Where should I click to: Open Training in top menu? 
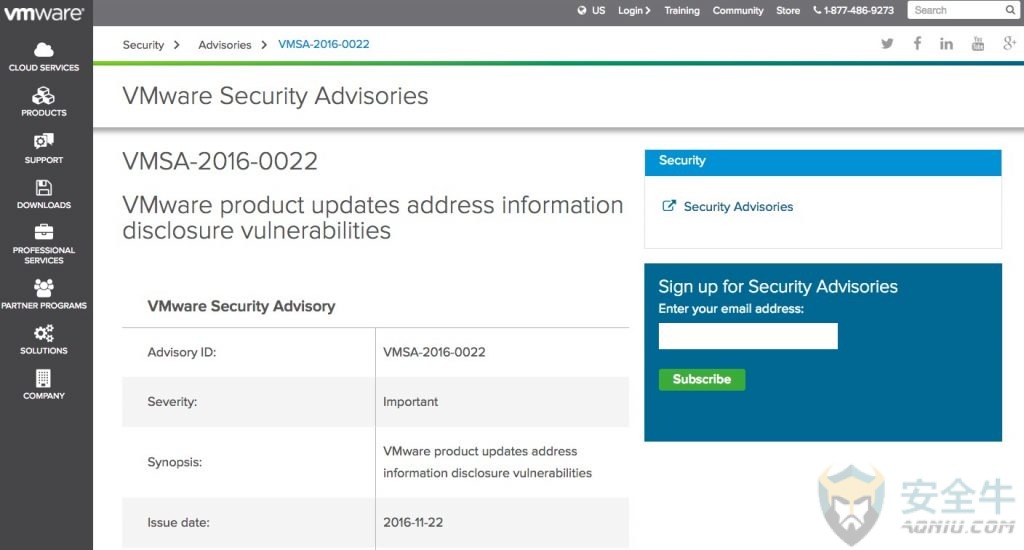pos(682,10)
